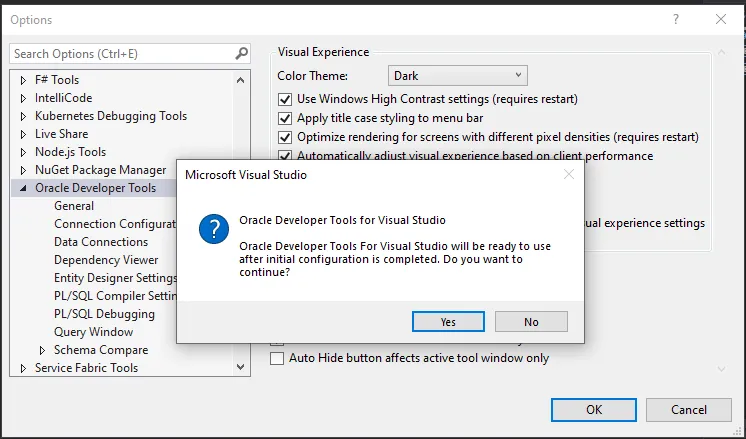Select the IntelliCode label
Image resolution: width=746 pixels, height=439 pixels.
(63, 98)
